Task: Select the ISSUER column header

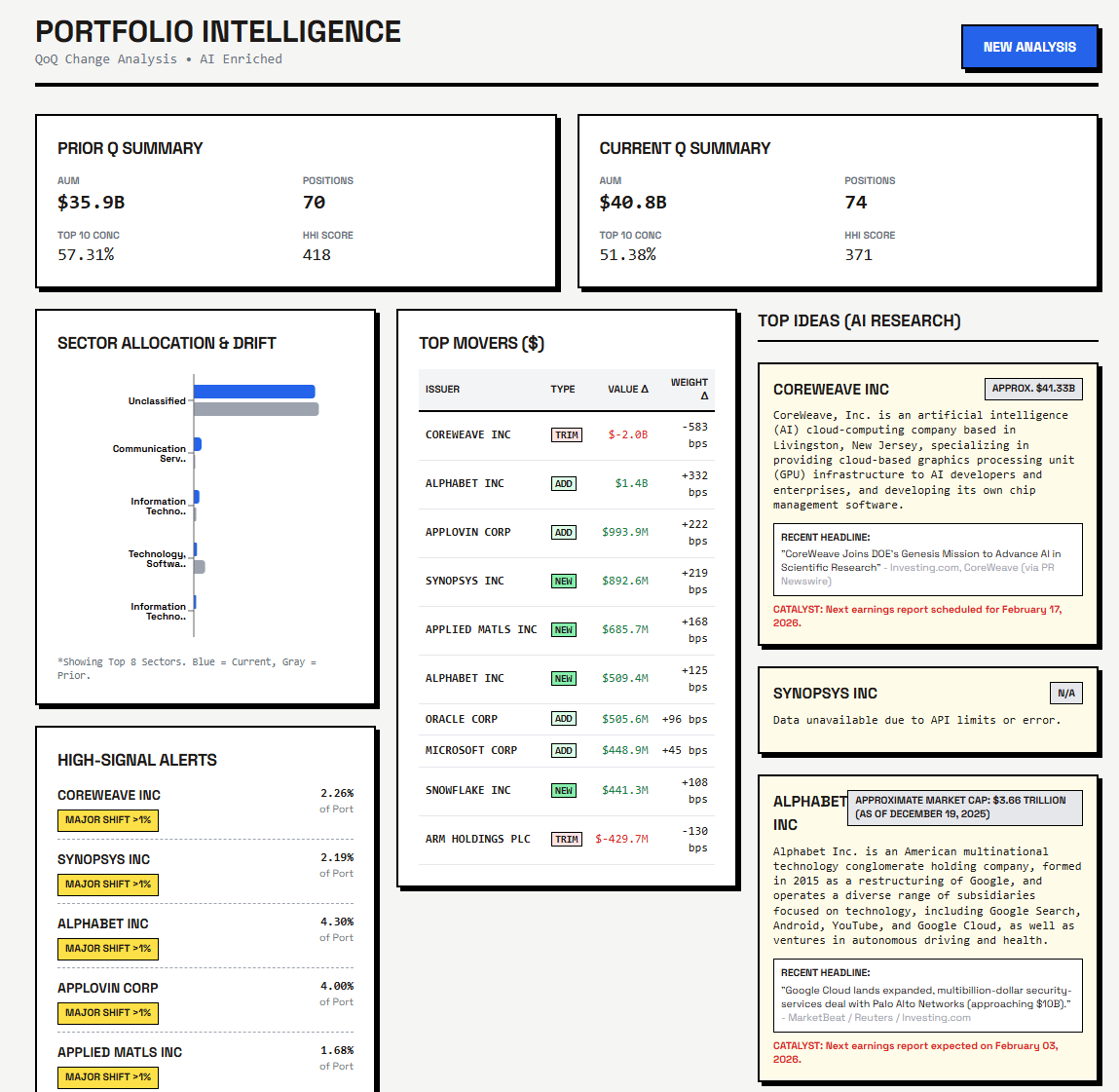Action: coord(442,389)
